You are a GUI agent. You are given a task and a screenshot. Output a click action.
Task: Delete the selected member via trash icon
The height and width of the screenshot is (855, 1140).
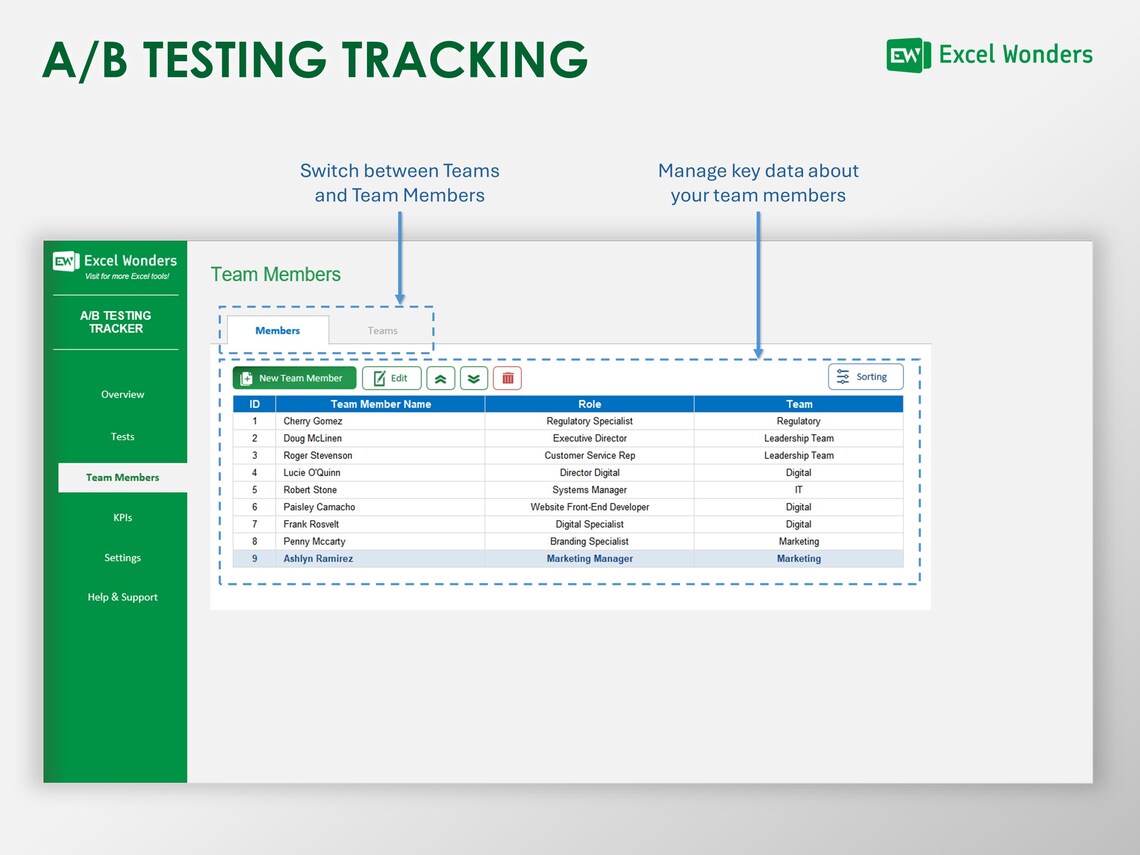[507, 378]
